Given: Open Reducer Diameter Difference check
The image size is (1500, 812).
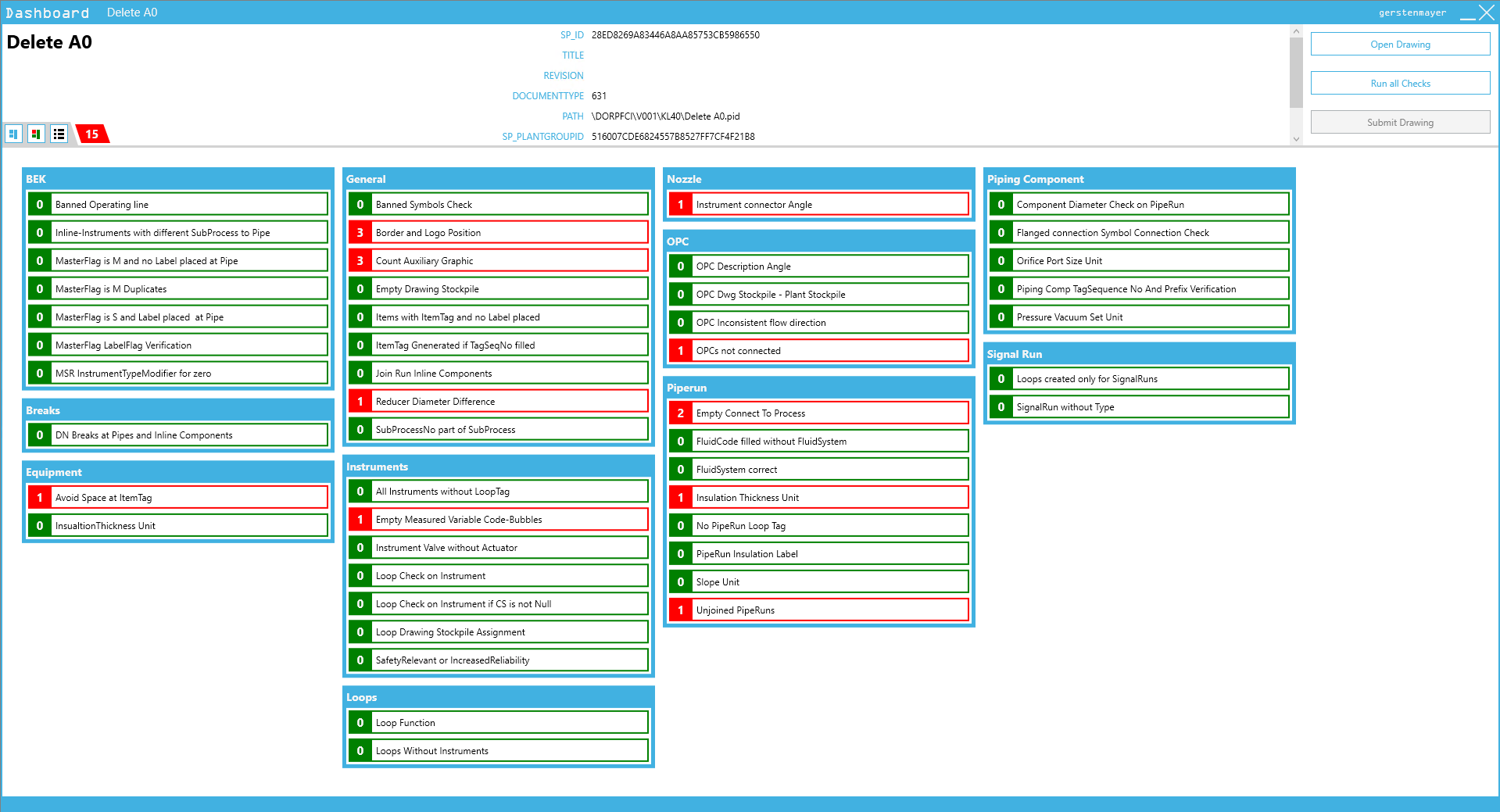Looking at the screenshot, I should point(510,402).
